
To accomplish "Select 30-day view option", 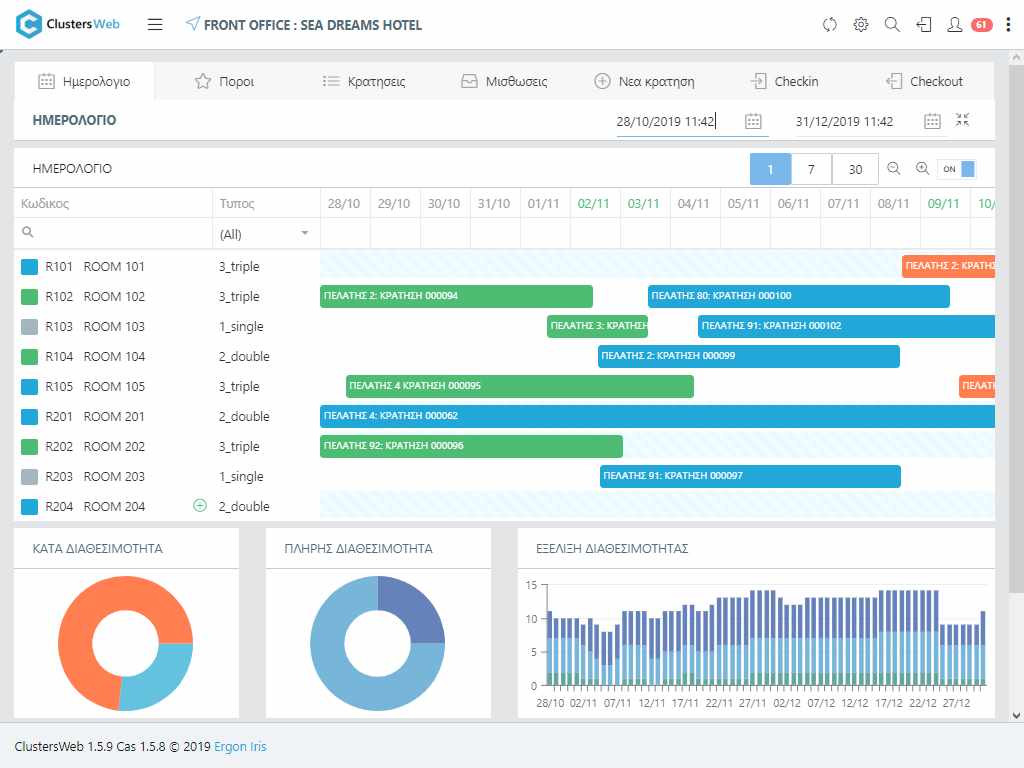I will coord(855,169).
